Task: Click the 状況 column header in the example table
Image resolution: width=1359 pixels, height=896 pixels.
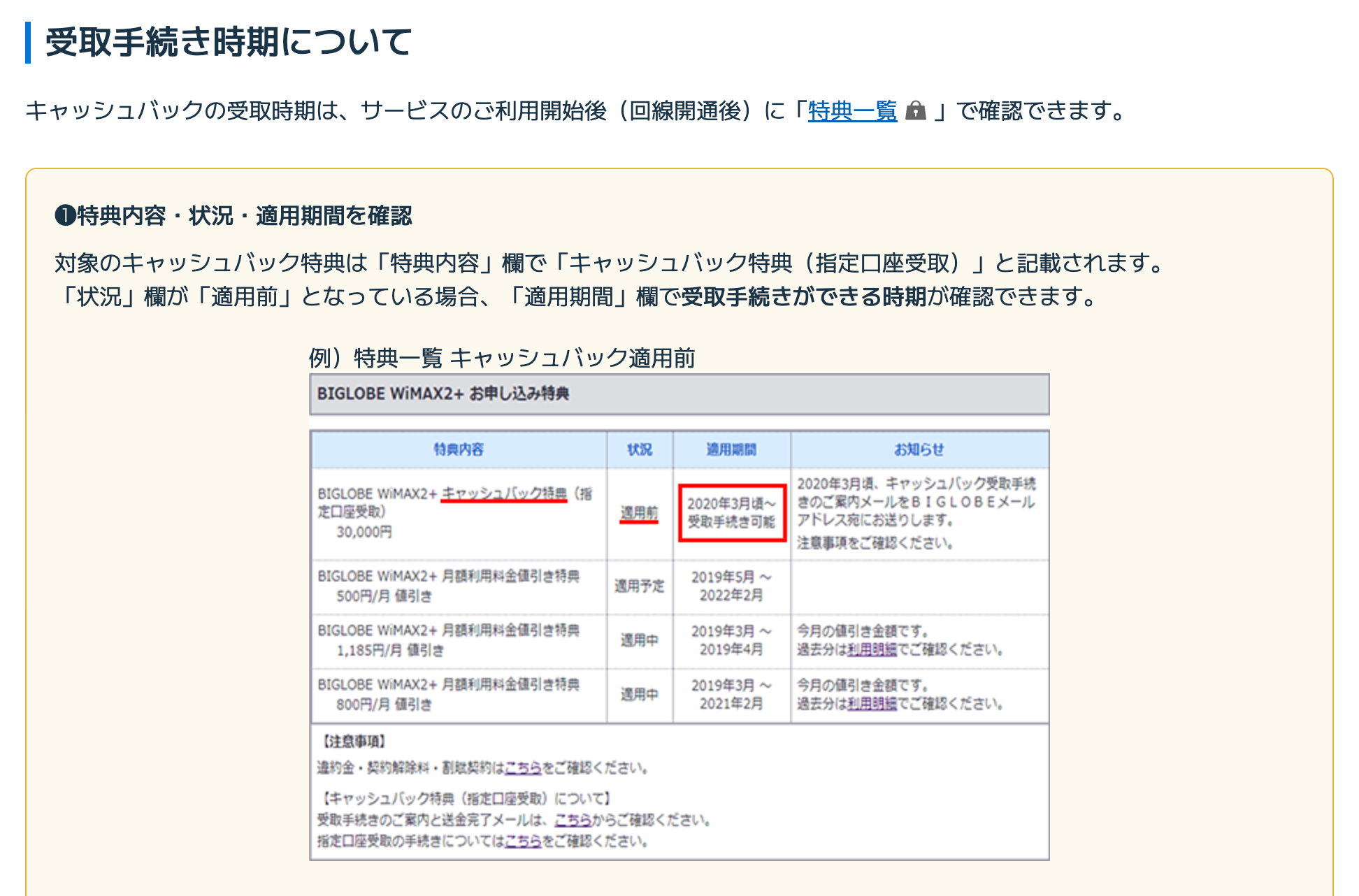Action: 640,449
